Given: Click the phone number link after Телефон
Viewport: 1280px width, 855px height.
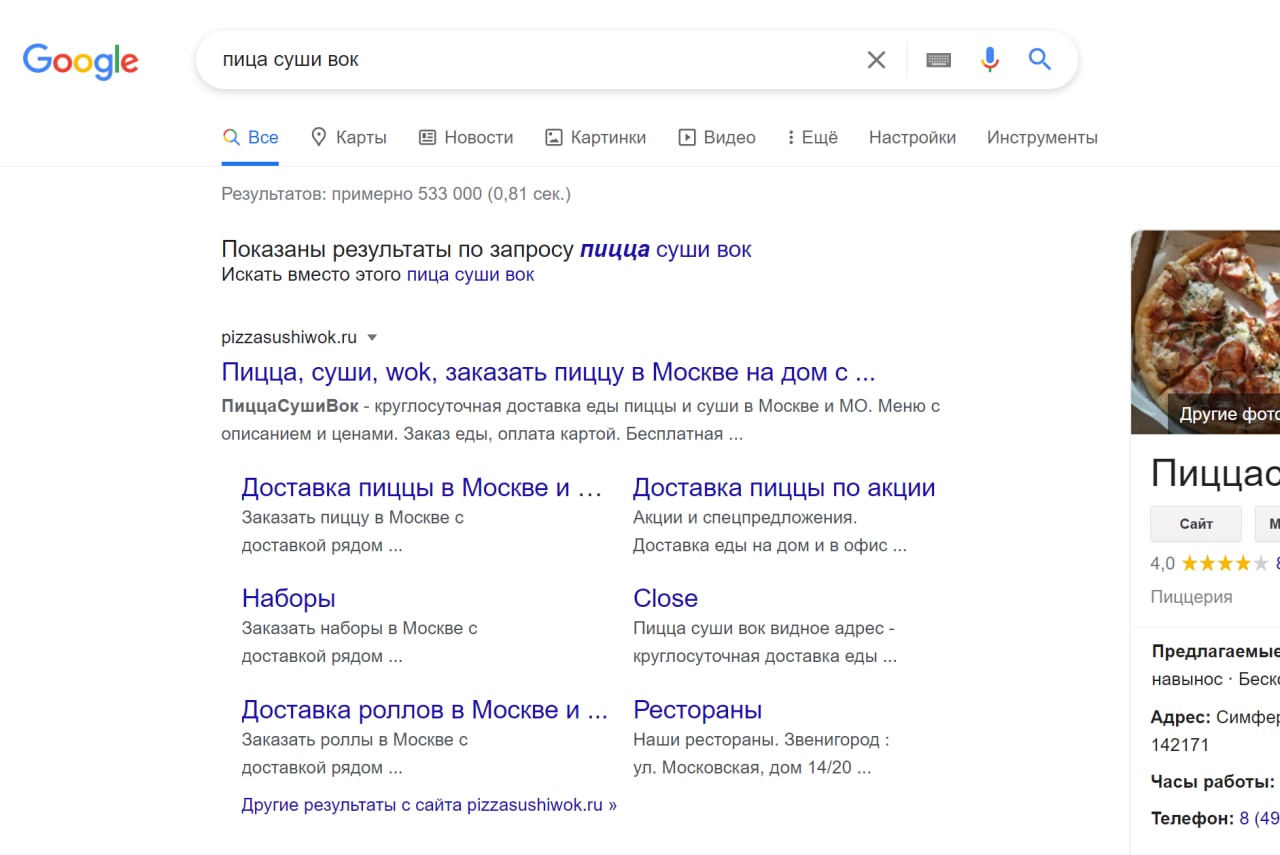Looking at the screenshot, I should [1259, 817].
